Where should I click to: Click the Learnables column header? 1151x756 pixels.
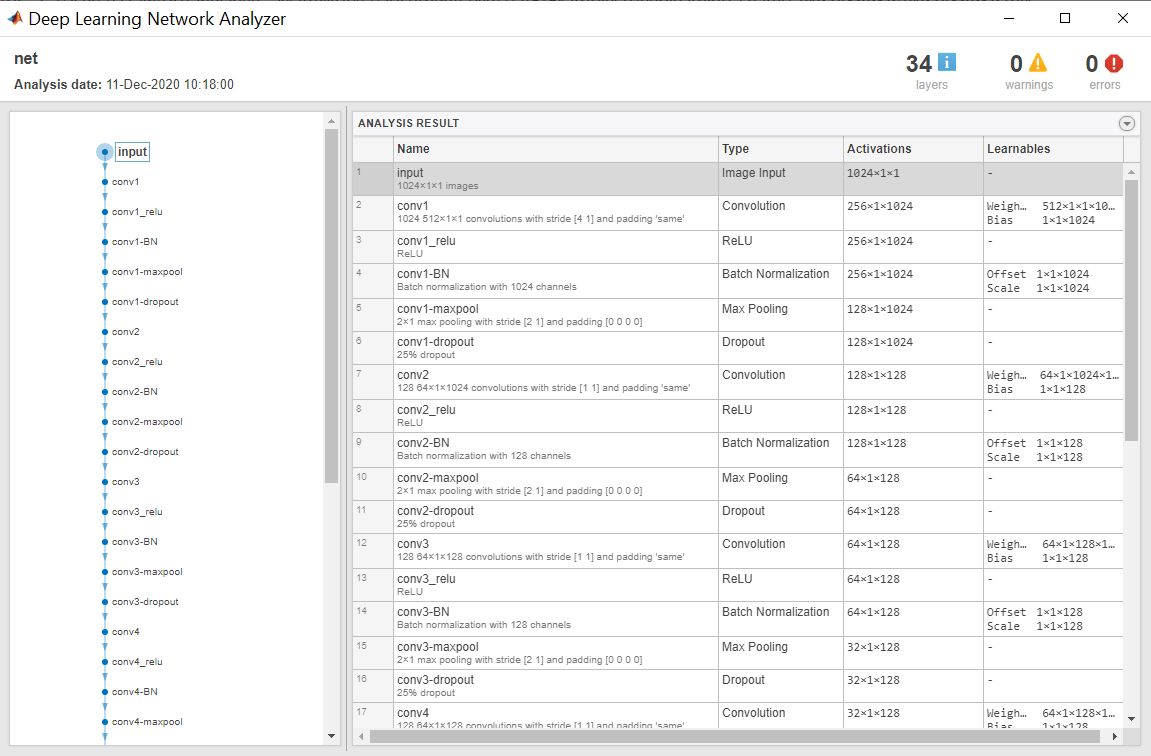(1018, 149)
